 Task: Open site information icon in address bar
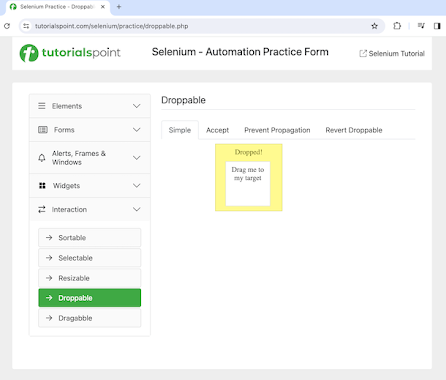[x=26, y=26]
